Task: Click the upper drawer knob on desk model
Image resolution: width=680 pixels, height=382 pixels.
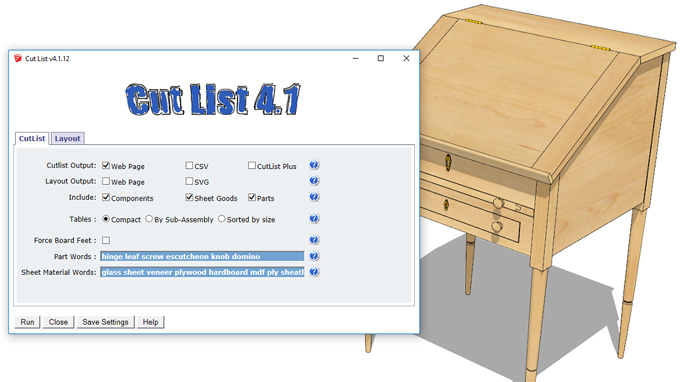Action: [498, 203]
